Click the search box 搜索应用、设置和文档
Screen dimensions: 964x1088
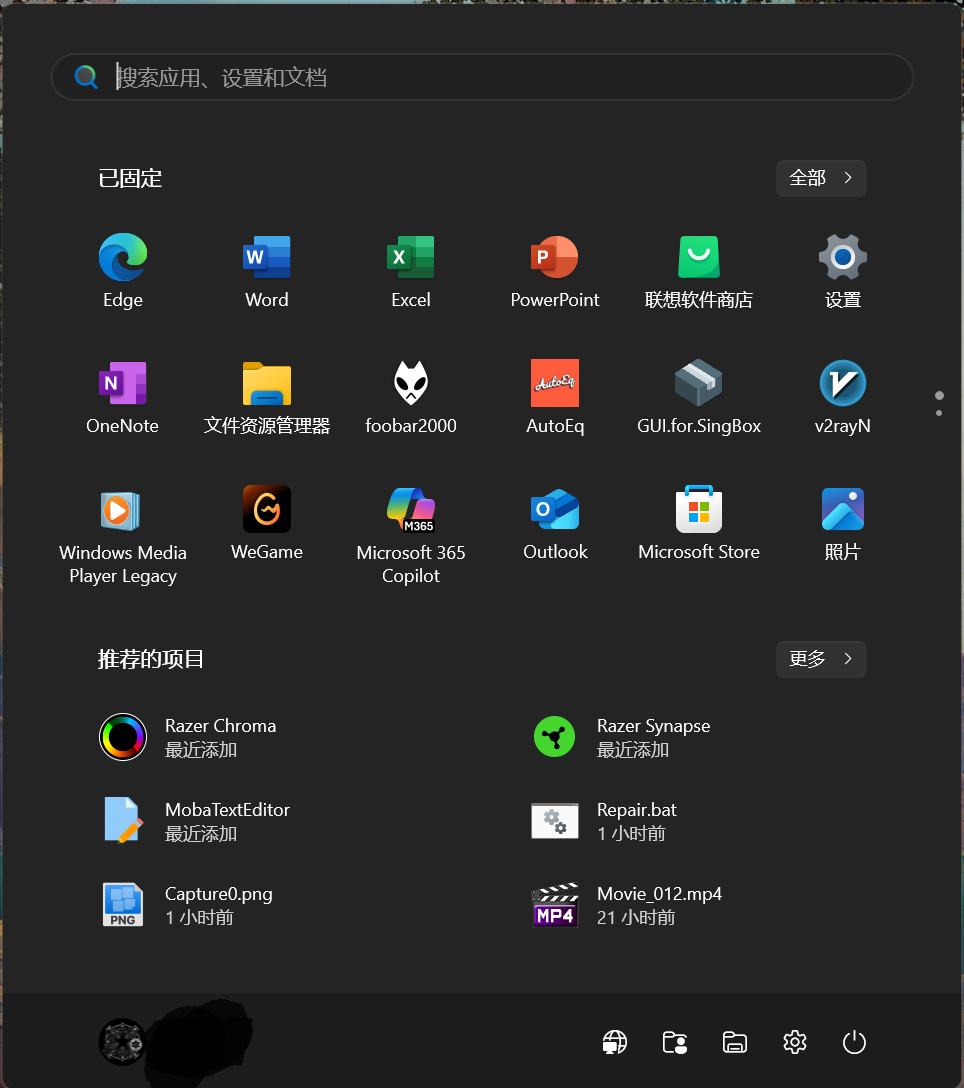(482, 77)
